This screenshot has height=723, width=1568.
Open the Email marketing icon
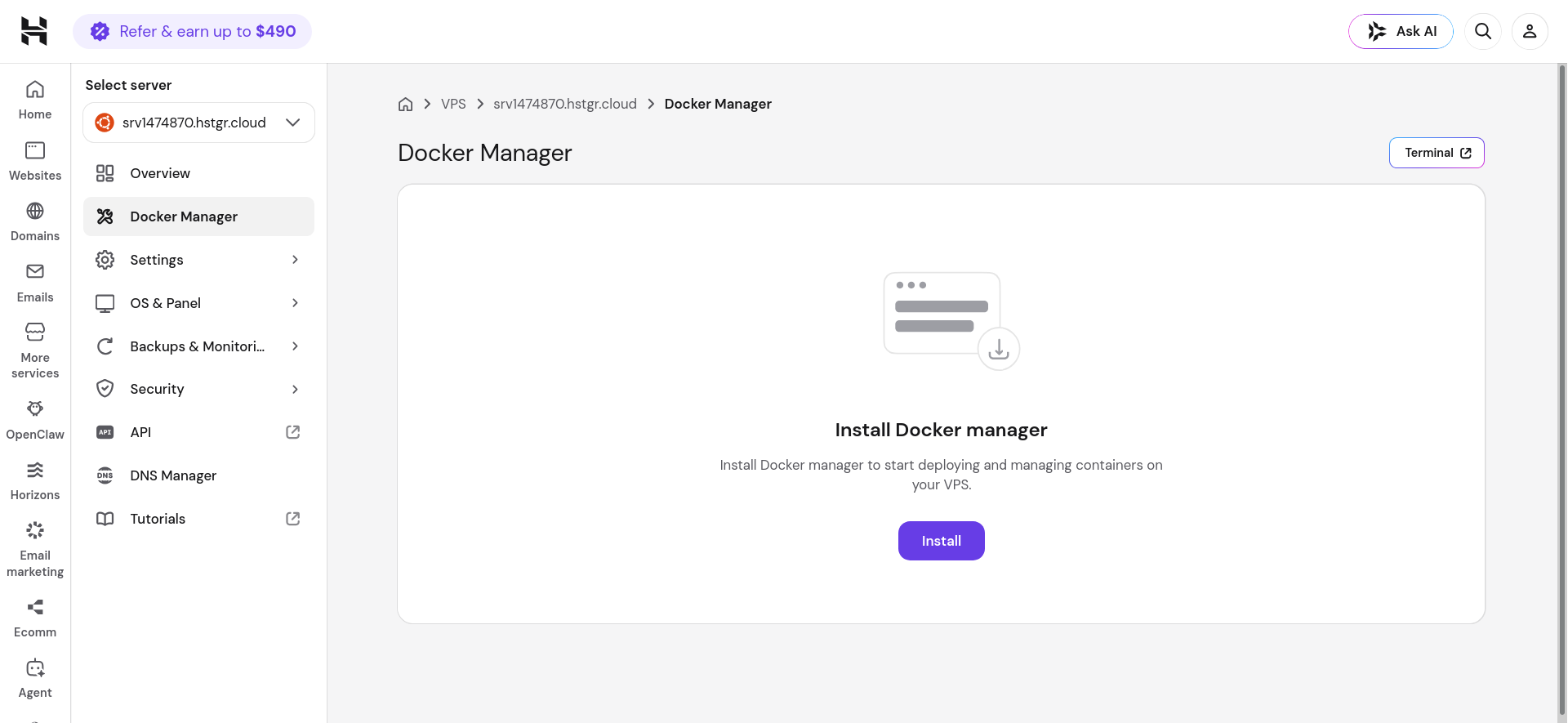coord(35,530)
